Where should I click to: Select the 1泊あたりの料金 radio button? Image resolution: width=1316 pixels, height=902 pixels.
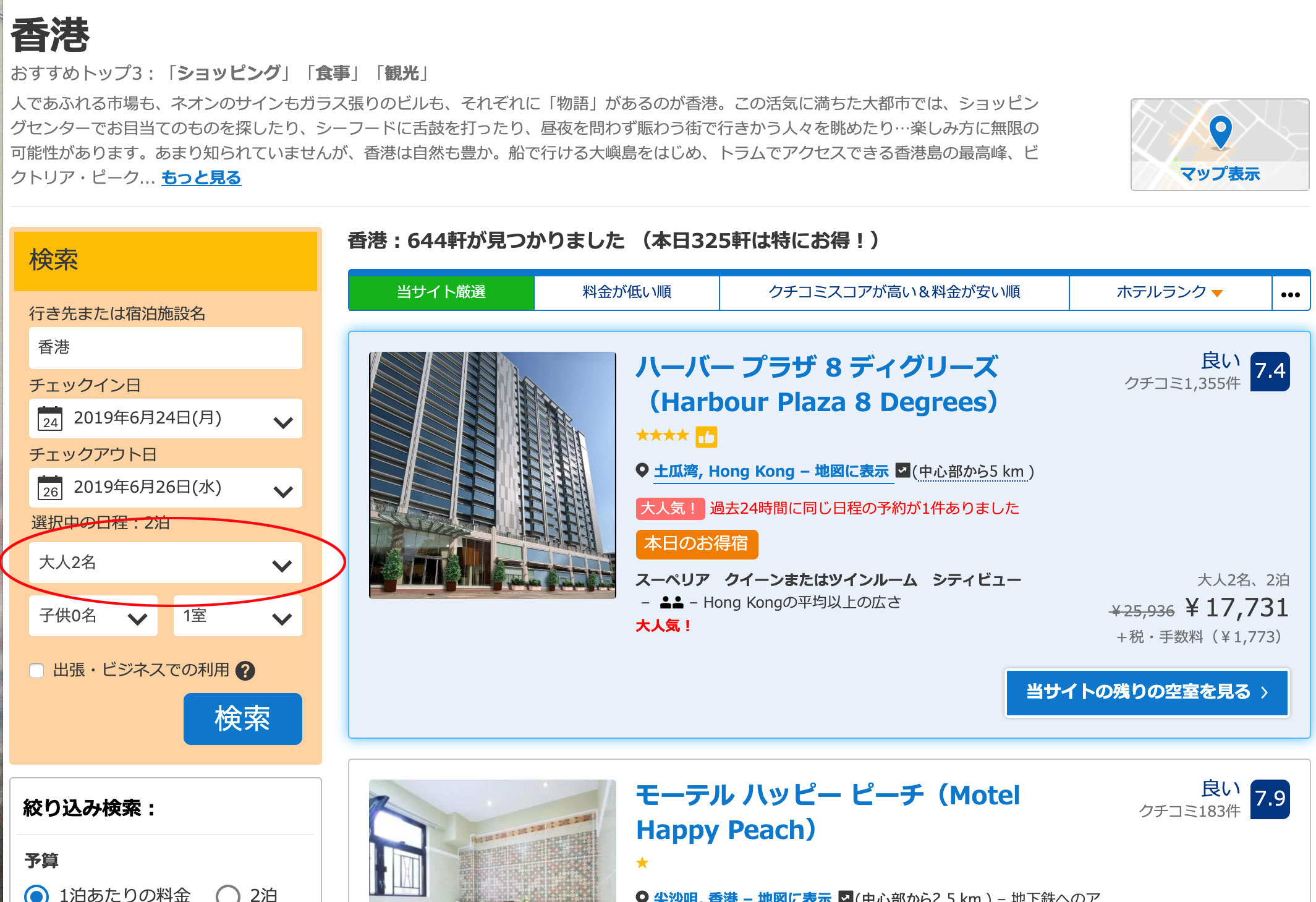pos(36,894)
